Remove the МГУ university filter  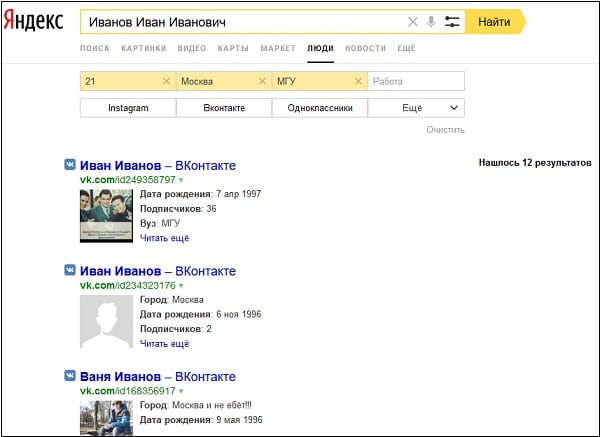coord(358,81)
